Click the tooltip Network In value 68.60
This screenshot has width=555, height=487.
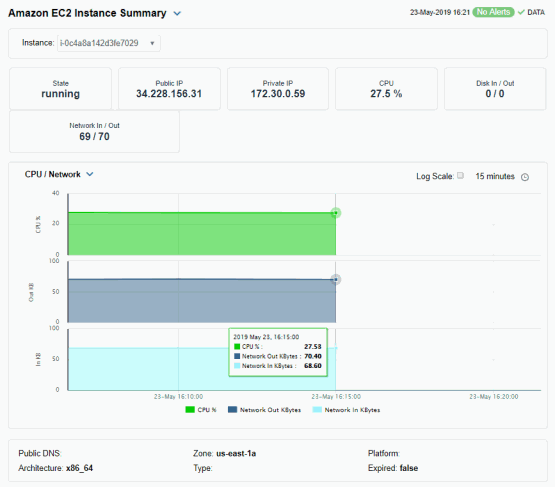313,366
